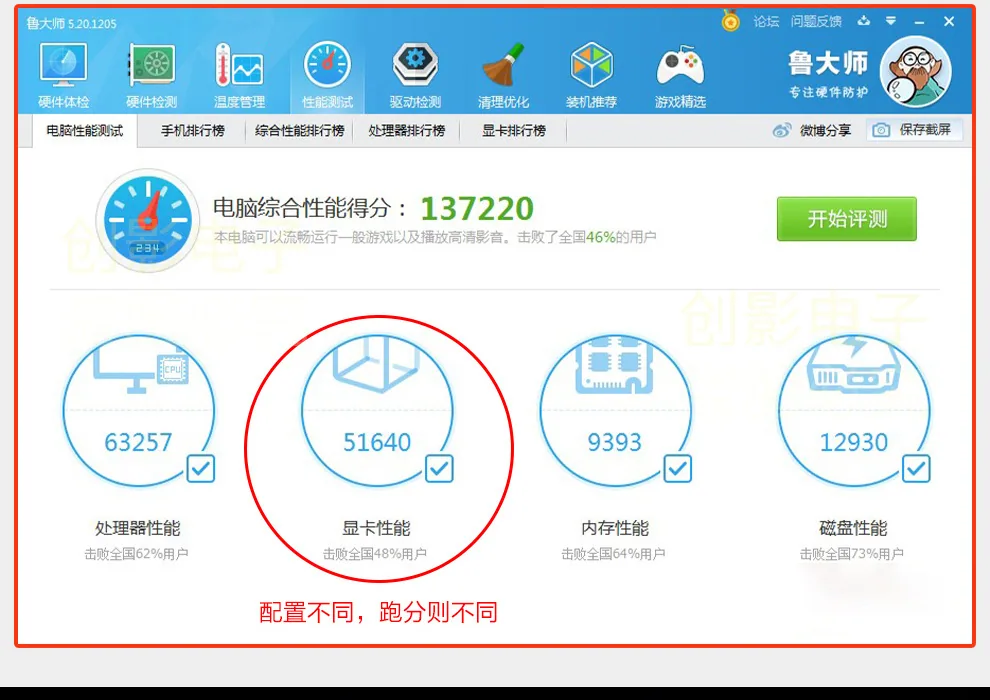
Task: Click the 磁盘性能 label
Action: (x=854, y=528)
